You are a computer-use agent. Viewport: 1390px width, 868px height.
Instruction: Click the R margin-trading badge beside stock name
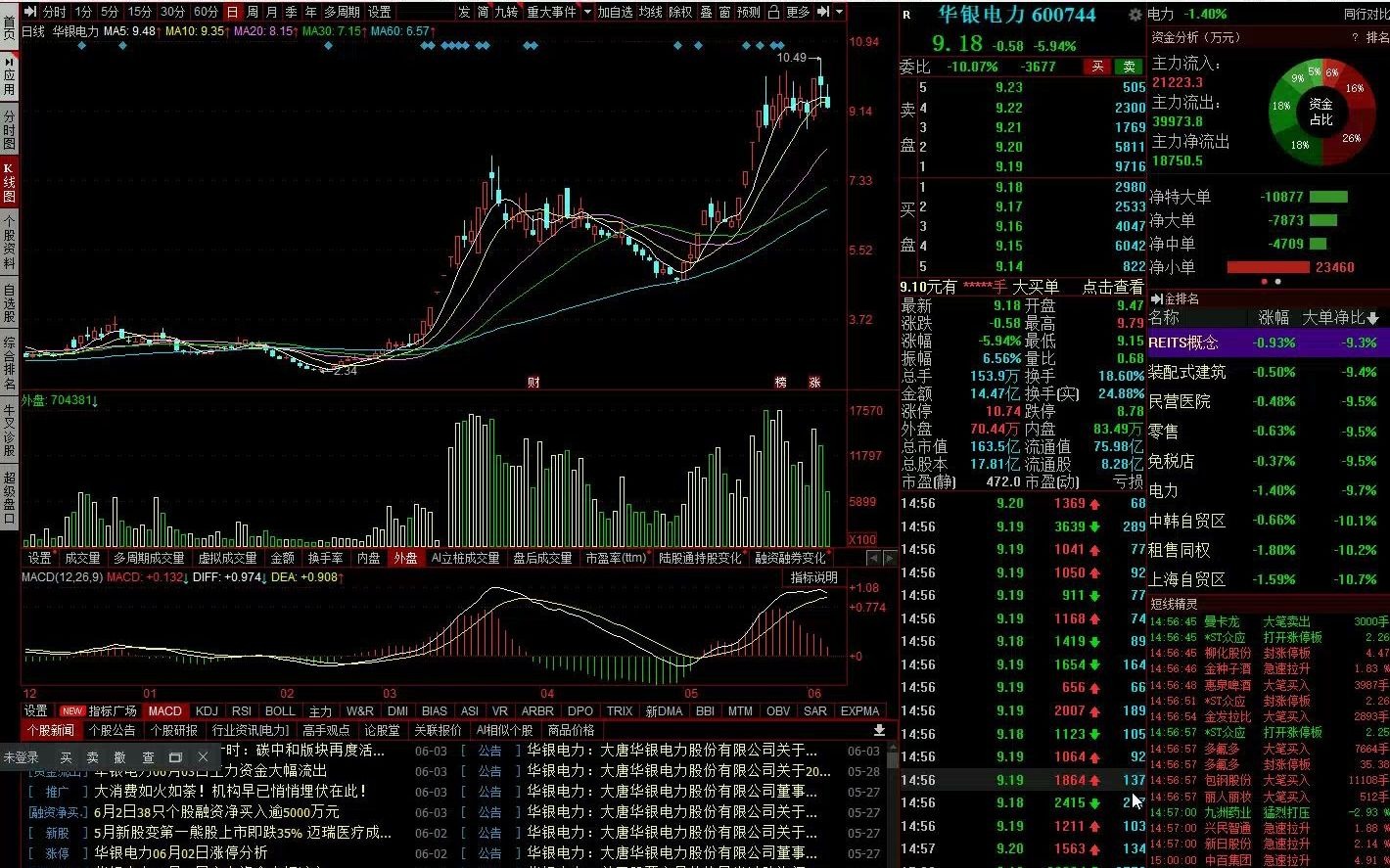[x=906, y=15]
